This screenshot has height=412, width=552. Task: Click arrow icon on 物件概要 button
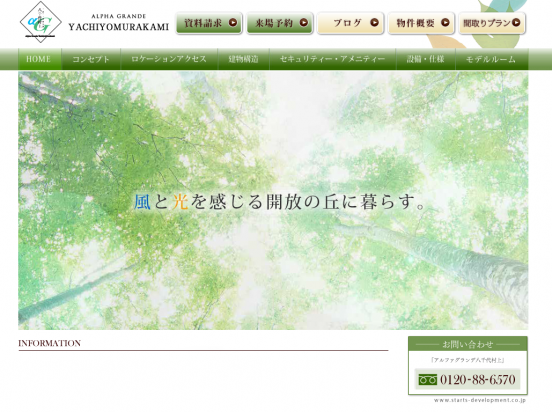click(445, 23)
